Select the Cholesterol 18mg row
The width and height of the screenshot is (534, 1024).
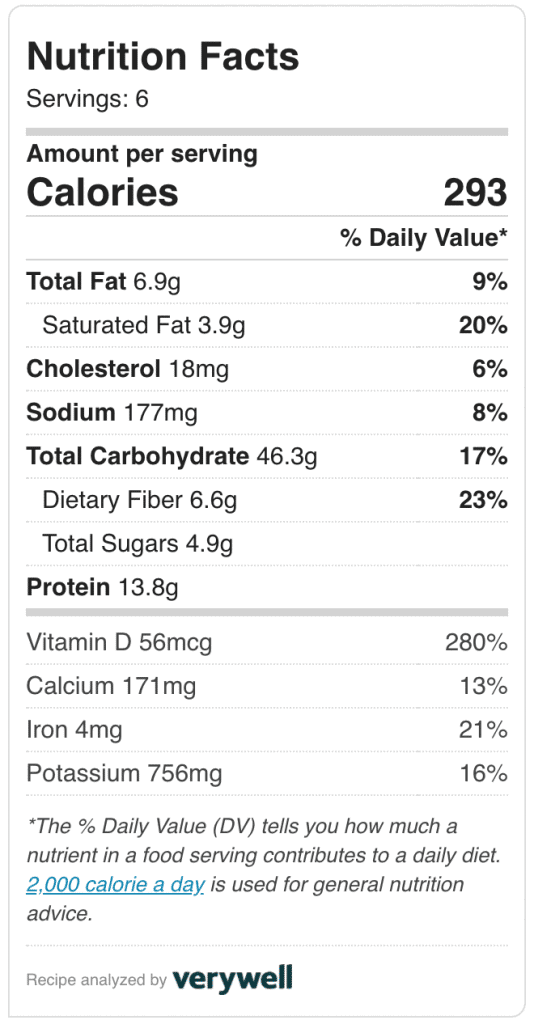click(x=267, y=369)
